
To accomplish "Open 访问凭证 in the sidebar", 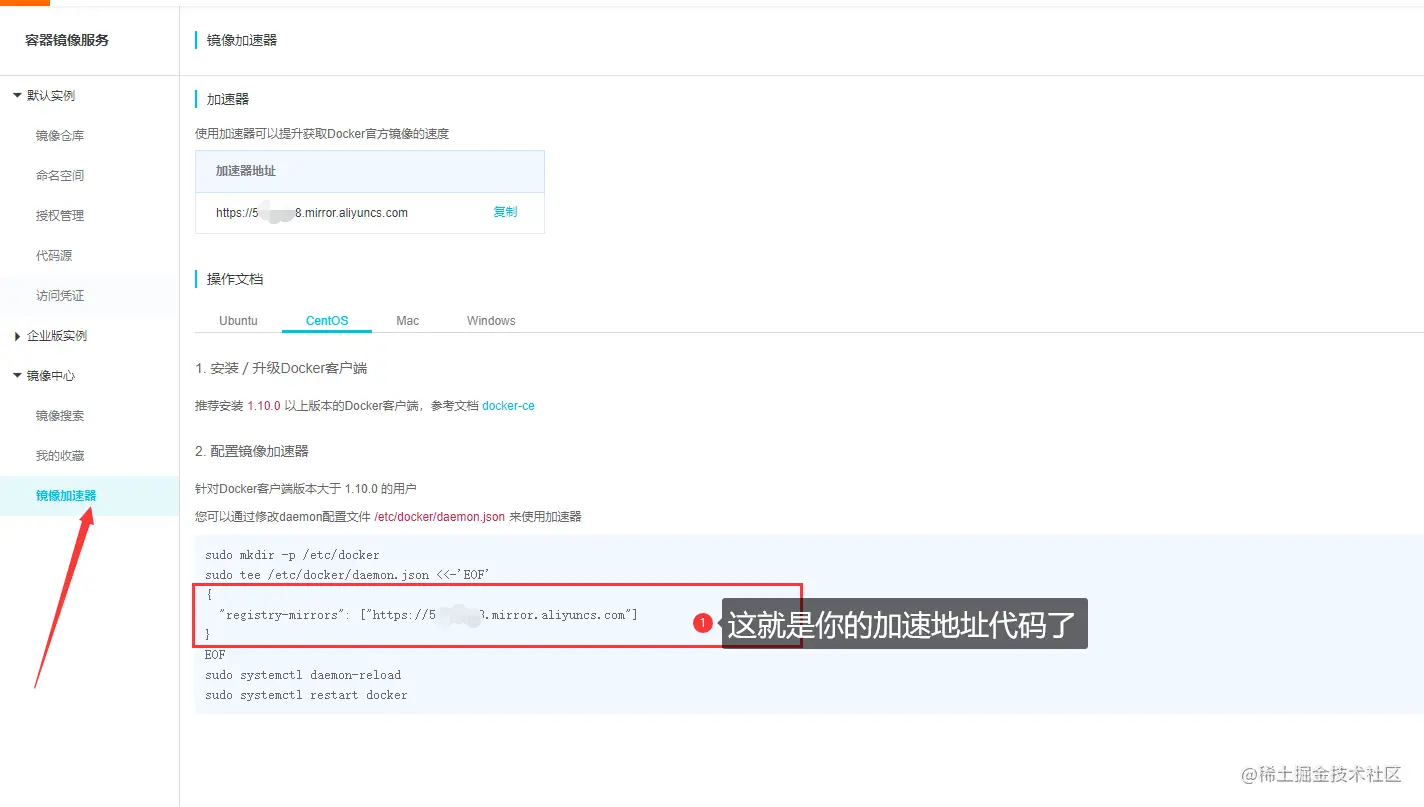I will click(60, 296).
